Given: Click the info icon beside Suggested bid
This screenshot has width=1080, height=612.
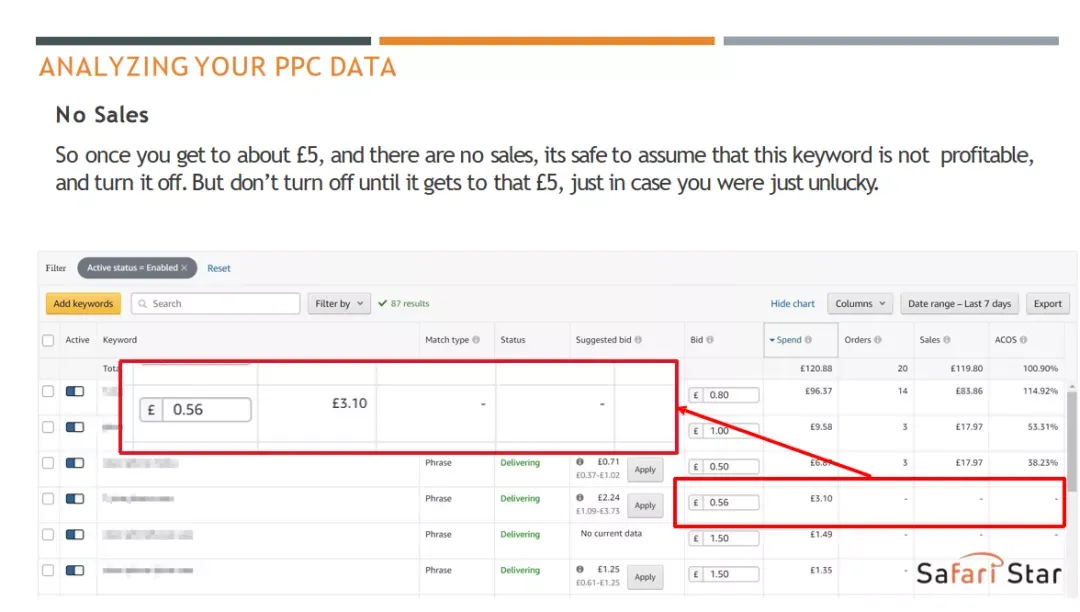Looking at the screenshot, I should click(638, 340).
